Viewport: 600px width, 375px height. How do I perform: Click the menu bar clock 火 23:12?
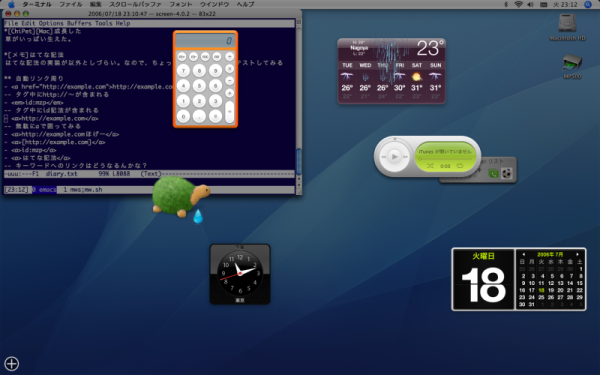pos(565,5)
